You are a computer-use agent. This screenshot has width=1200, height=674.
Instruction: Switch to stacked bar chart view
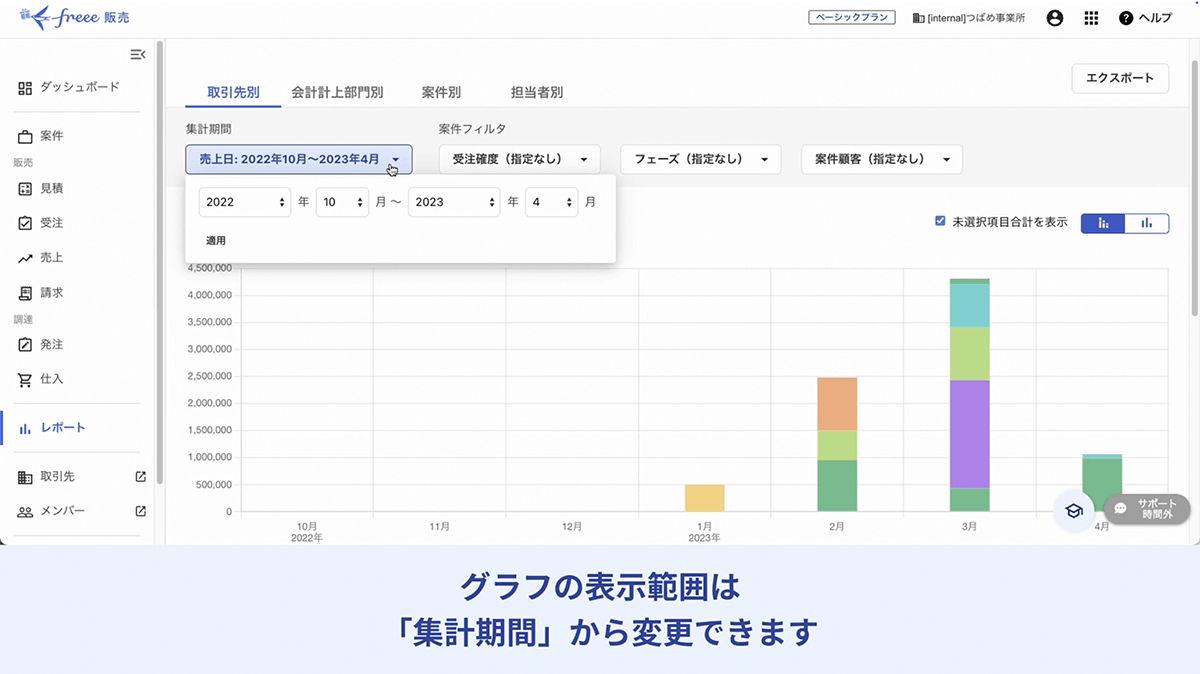click(x=1103, y=223)
